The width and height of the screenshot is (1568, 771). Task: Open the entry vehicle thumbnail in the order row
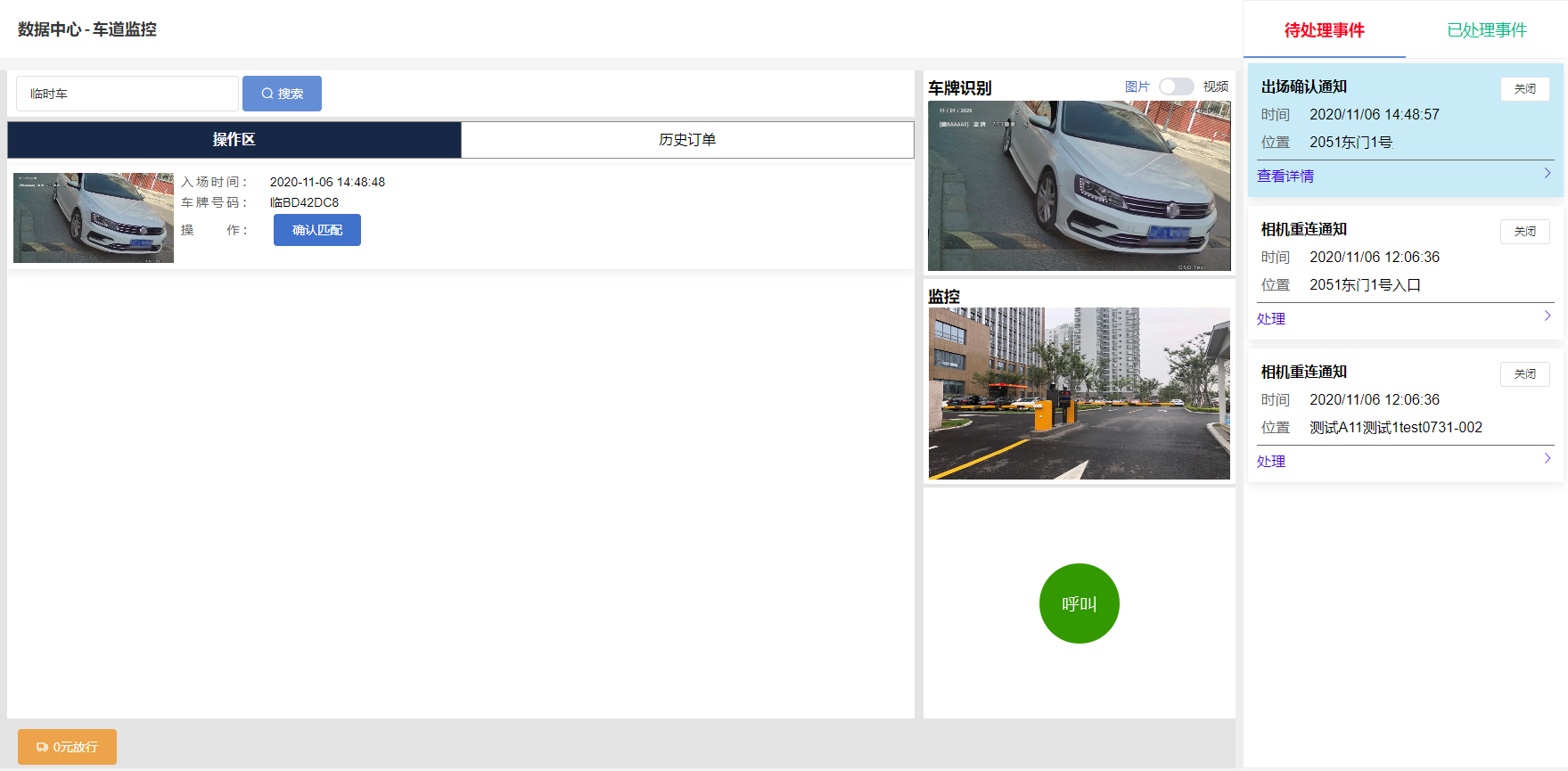pos(94,218)
